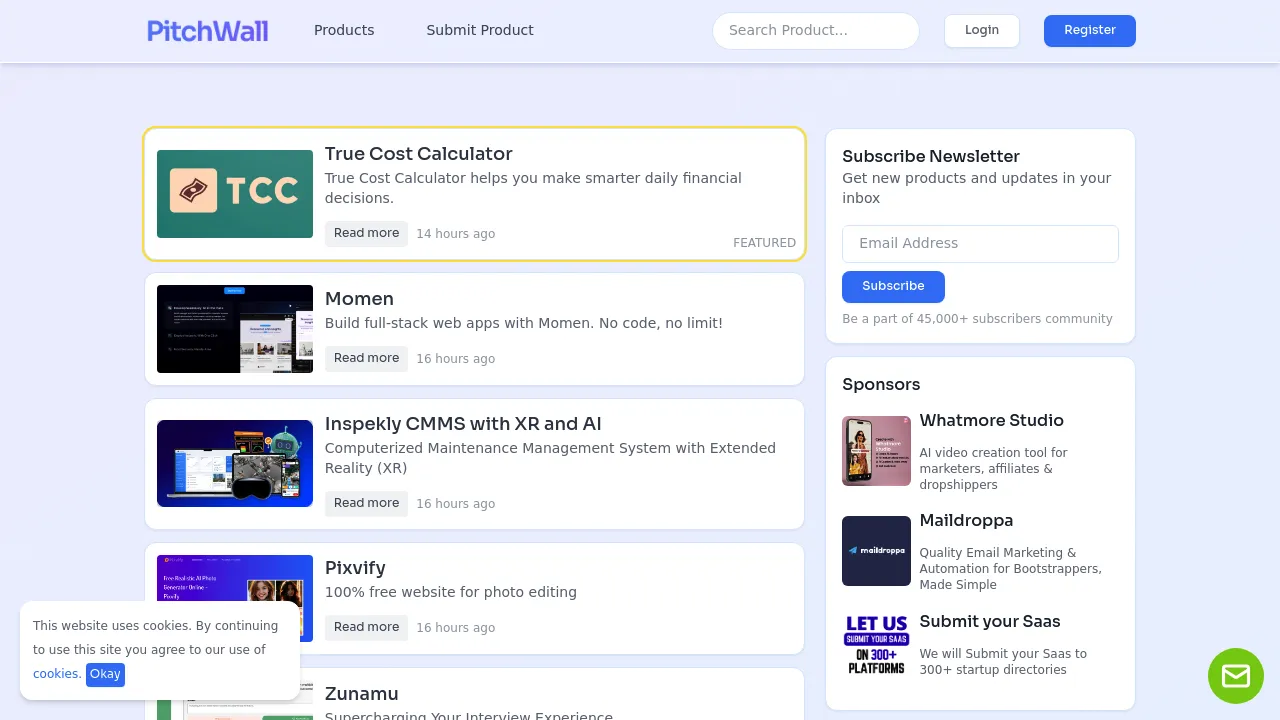Screen dimensions: 1280x720
Task: Open the True Cost Calculator title
Action: (x=418, y=154)
